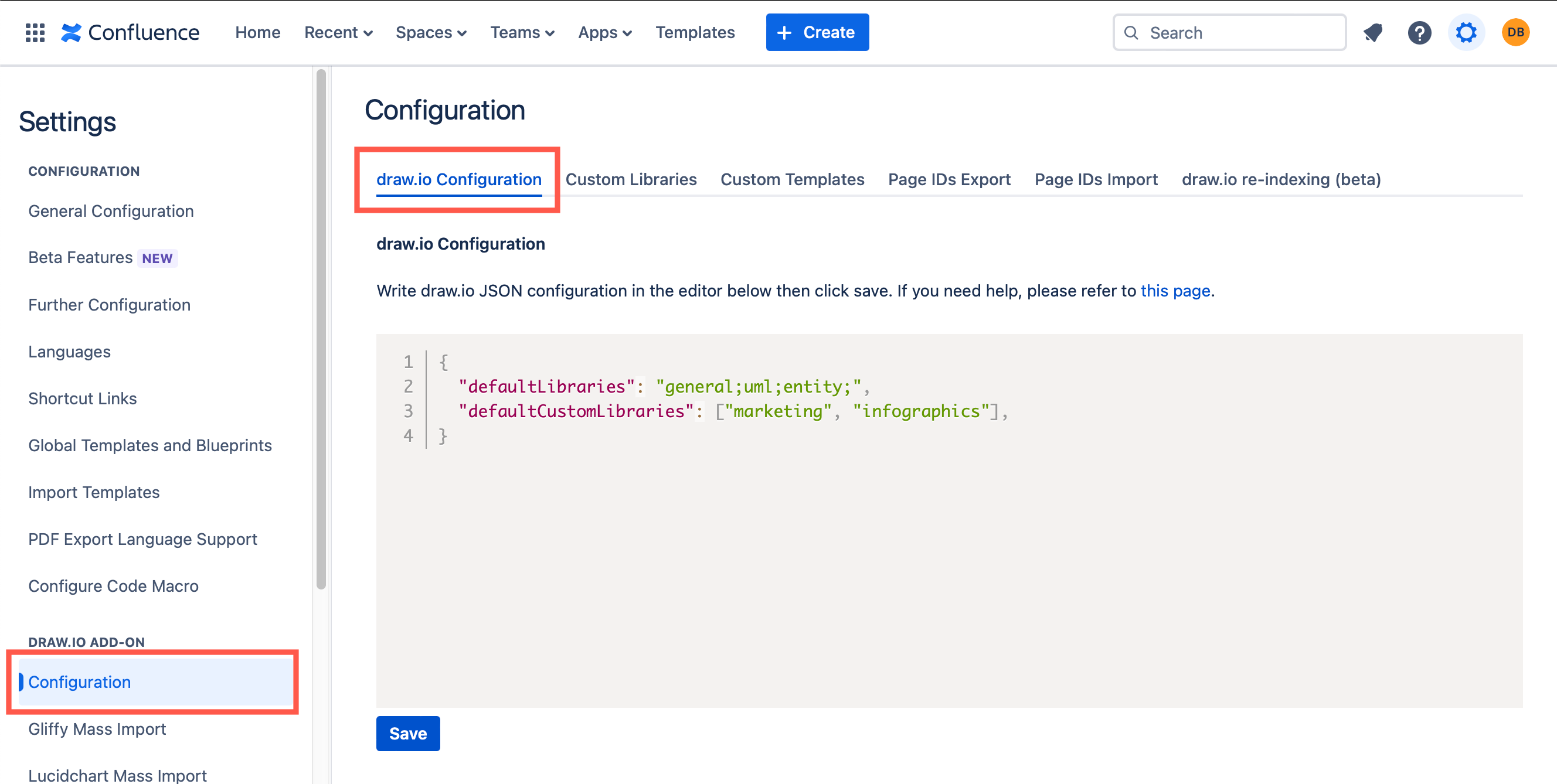Select the Page IDs Import tab
The image size is (1557, 784).
(1096, 179)
